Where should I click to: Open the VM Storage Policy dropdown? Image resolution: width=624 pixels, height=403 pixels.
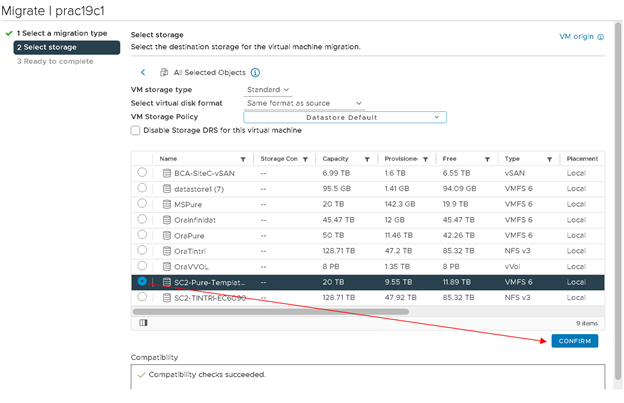tap(345, 117)
